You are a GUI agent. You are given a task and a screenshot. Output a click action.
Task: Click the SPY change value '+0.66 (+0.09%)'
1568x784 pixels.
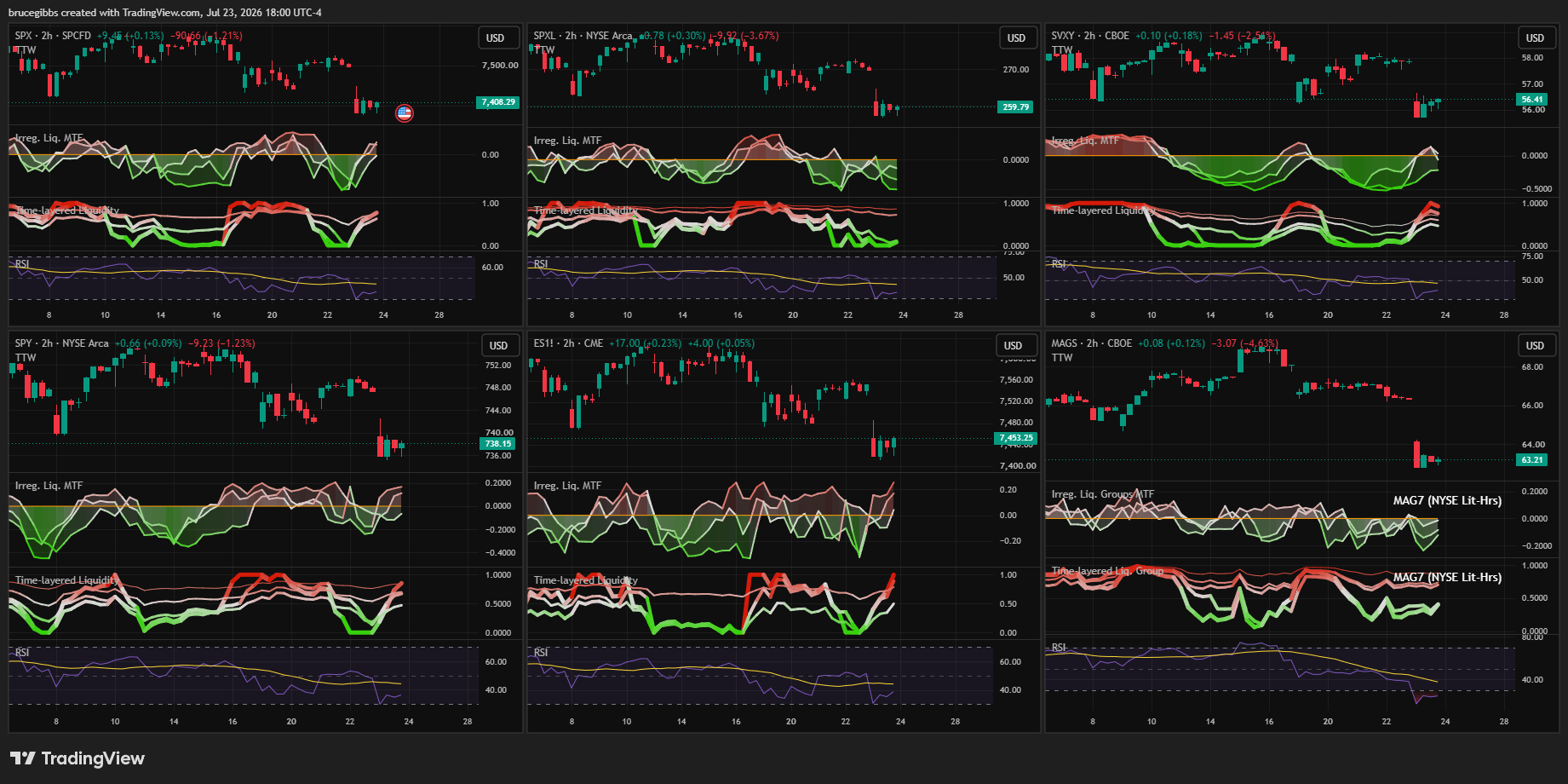(x=148, y=343)
